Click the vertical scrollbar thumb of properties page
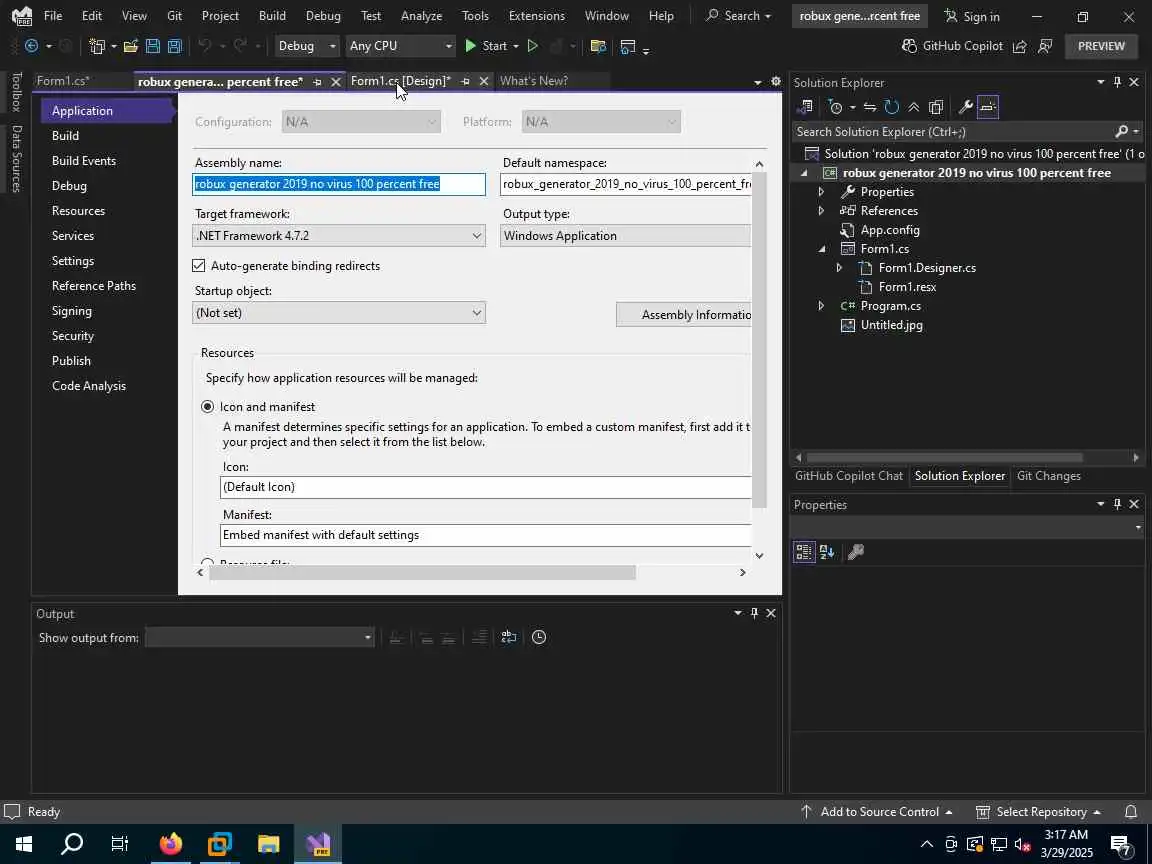The image size is (1152, 864). tap(759, 340)
